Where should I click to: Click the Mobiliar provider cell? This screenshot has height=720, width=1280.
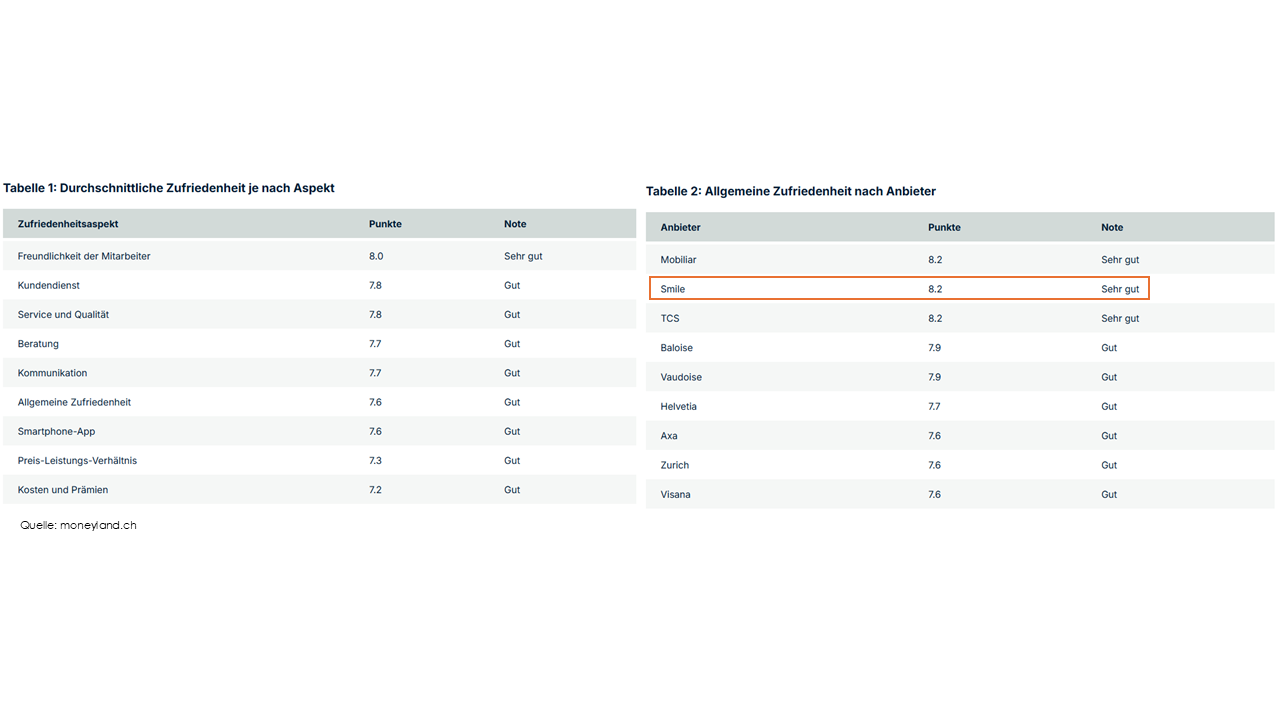click(x=678, y=260)
